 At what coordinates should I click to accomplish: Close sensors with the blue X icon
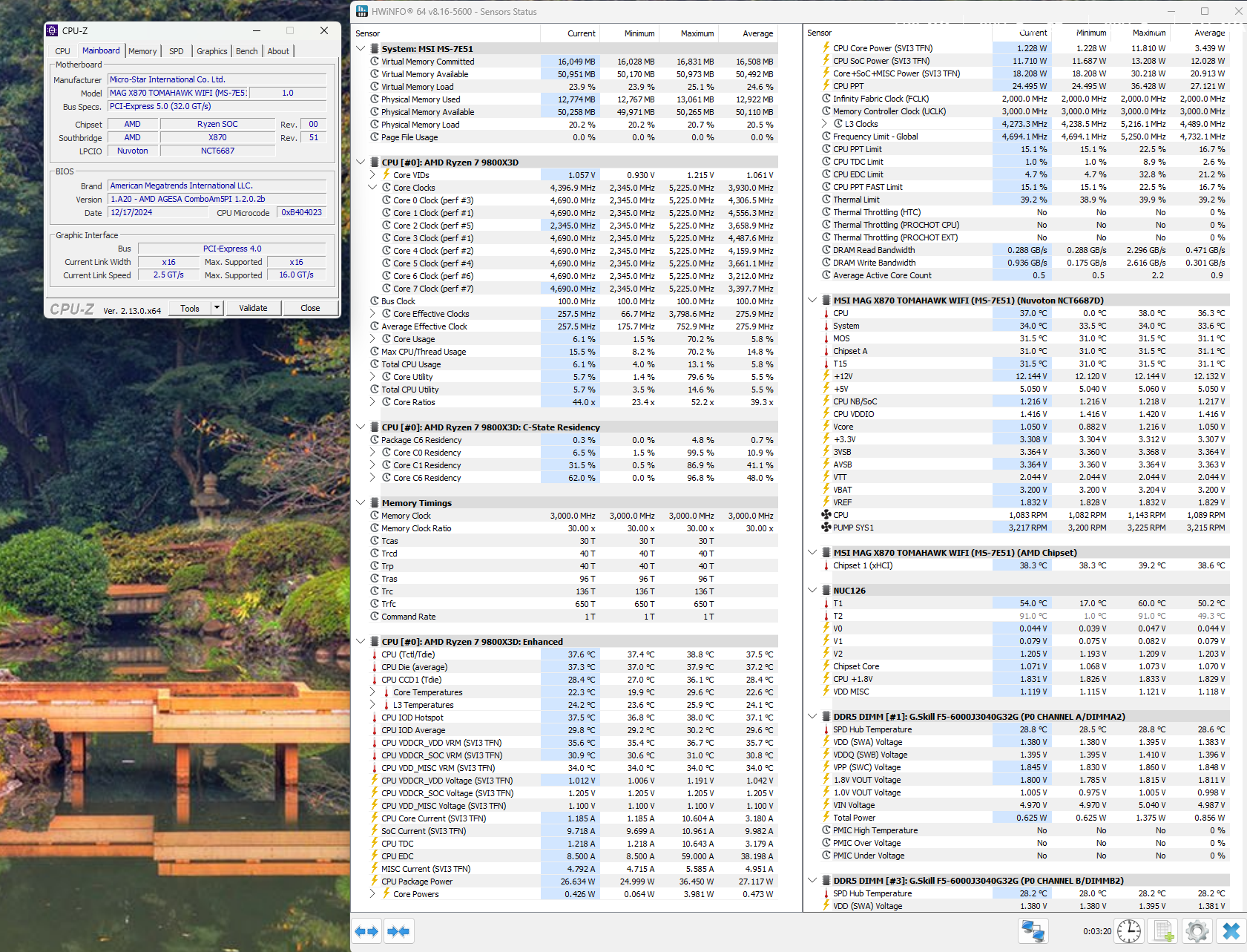tap(1231, 930)
